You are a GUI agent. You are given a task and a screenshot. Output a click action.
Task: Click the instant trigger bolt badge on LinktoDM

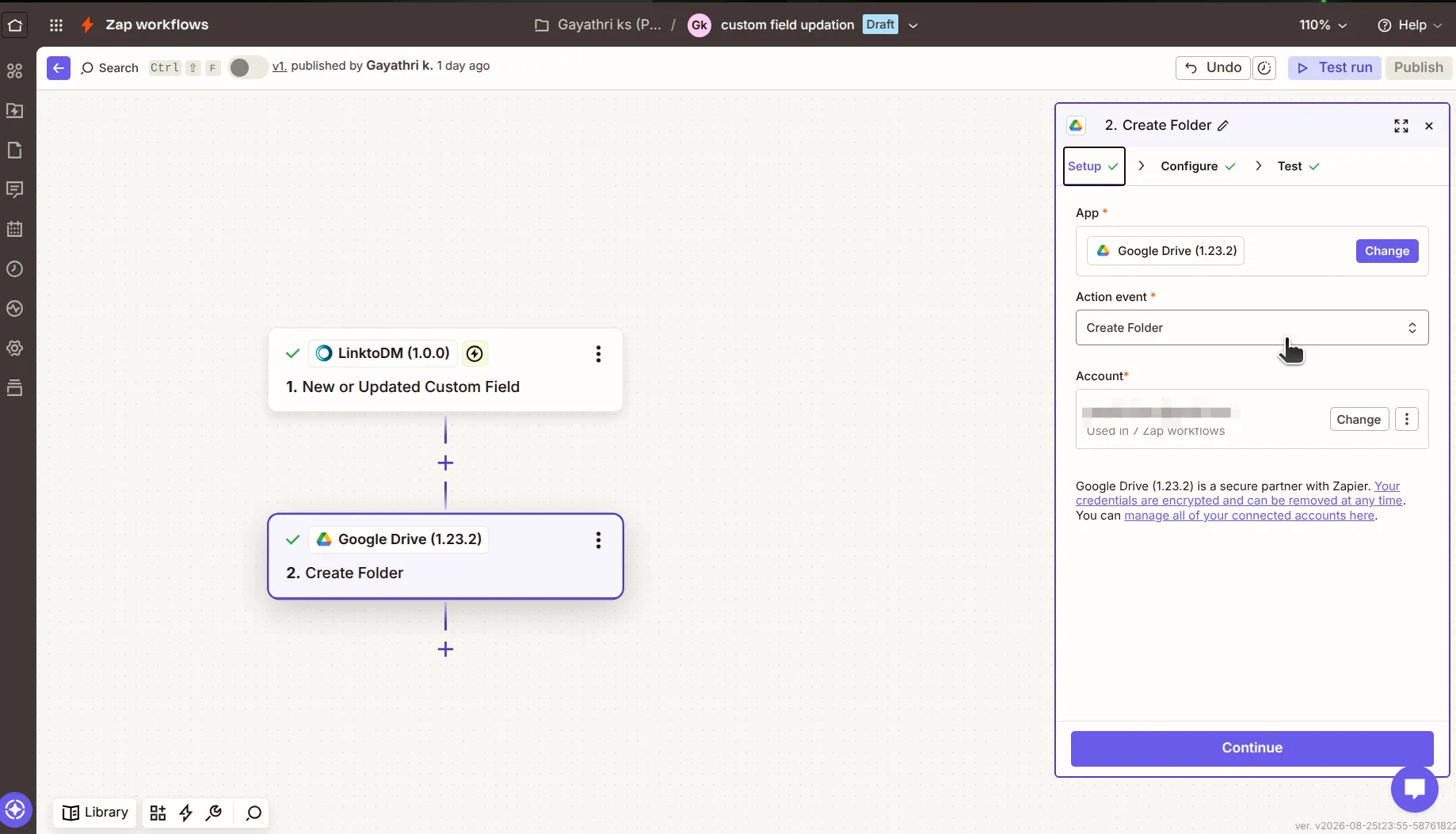pos(475,354)
